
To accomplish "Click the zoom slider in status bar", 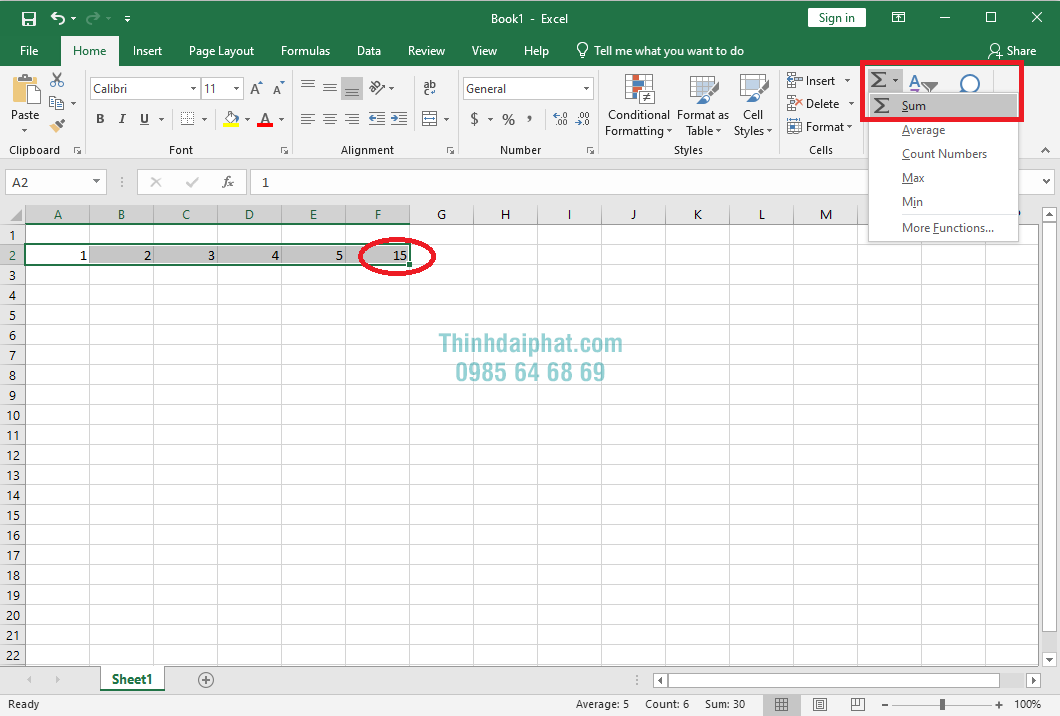I will point(942,704).
